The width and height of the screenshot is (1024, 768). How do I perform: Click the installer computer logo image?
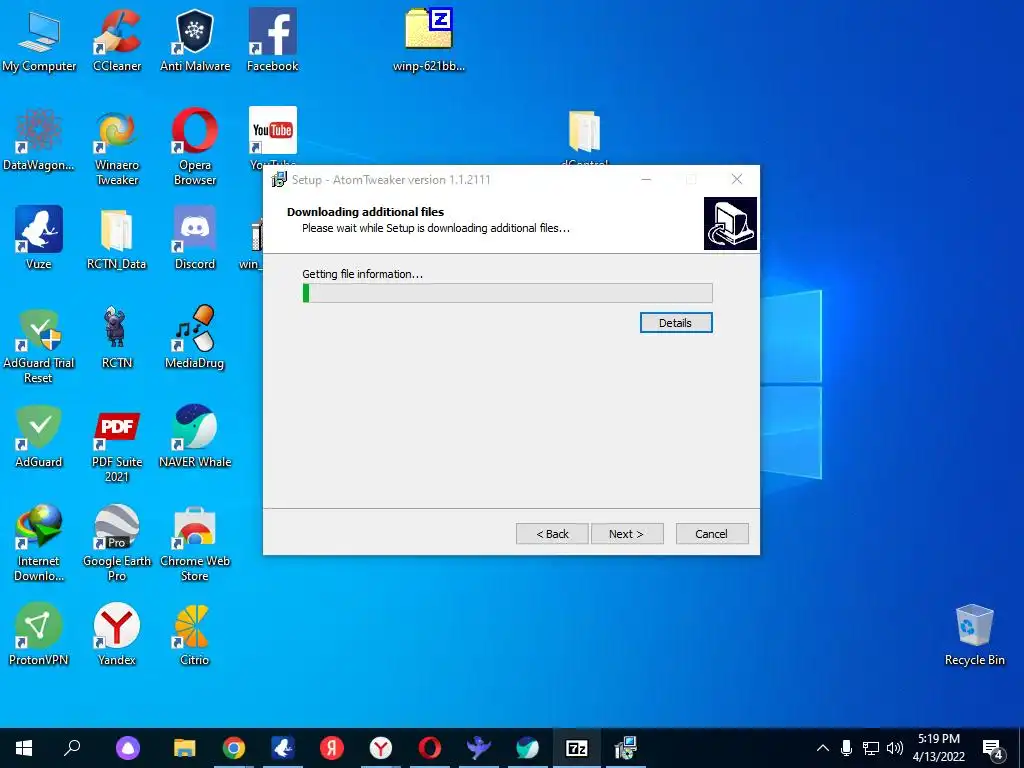[730, 223]
